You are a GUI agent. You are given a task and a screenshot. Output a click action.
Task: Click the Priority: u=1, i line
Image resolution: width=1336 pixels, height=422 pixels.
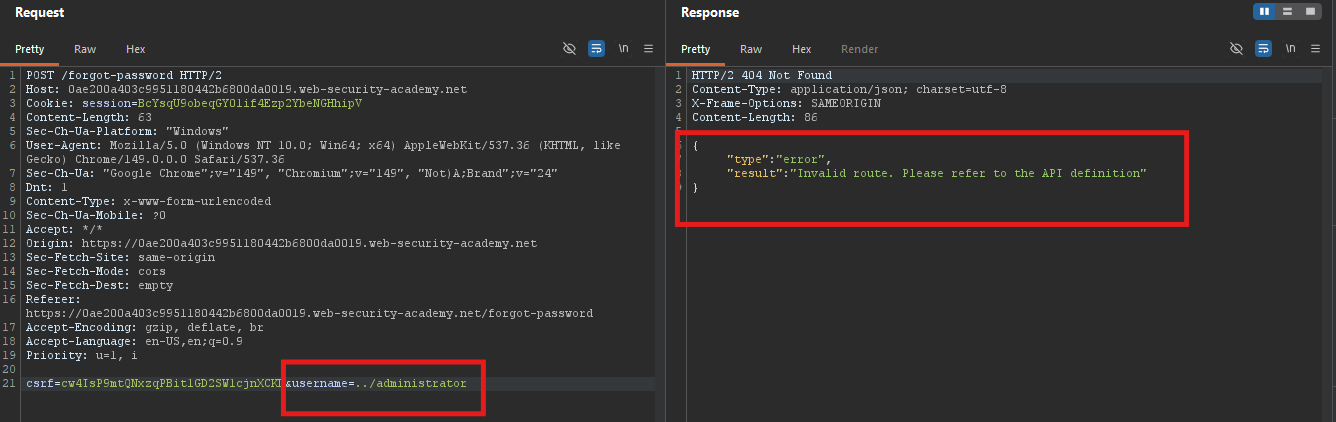82,355
